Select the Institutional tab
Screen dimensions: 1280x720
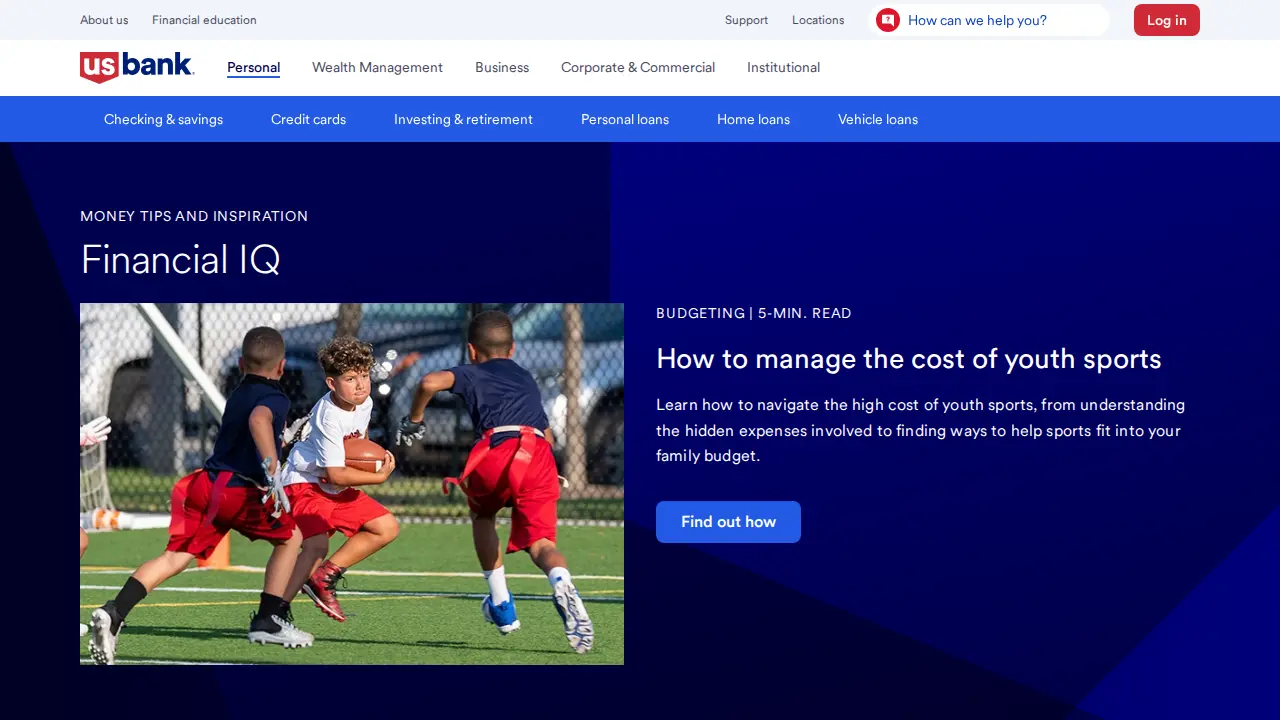click(x=783, y=68)
